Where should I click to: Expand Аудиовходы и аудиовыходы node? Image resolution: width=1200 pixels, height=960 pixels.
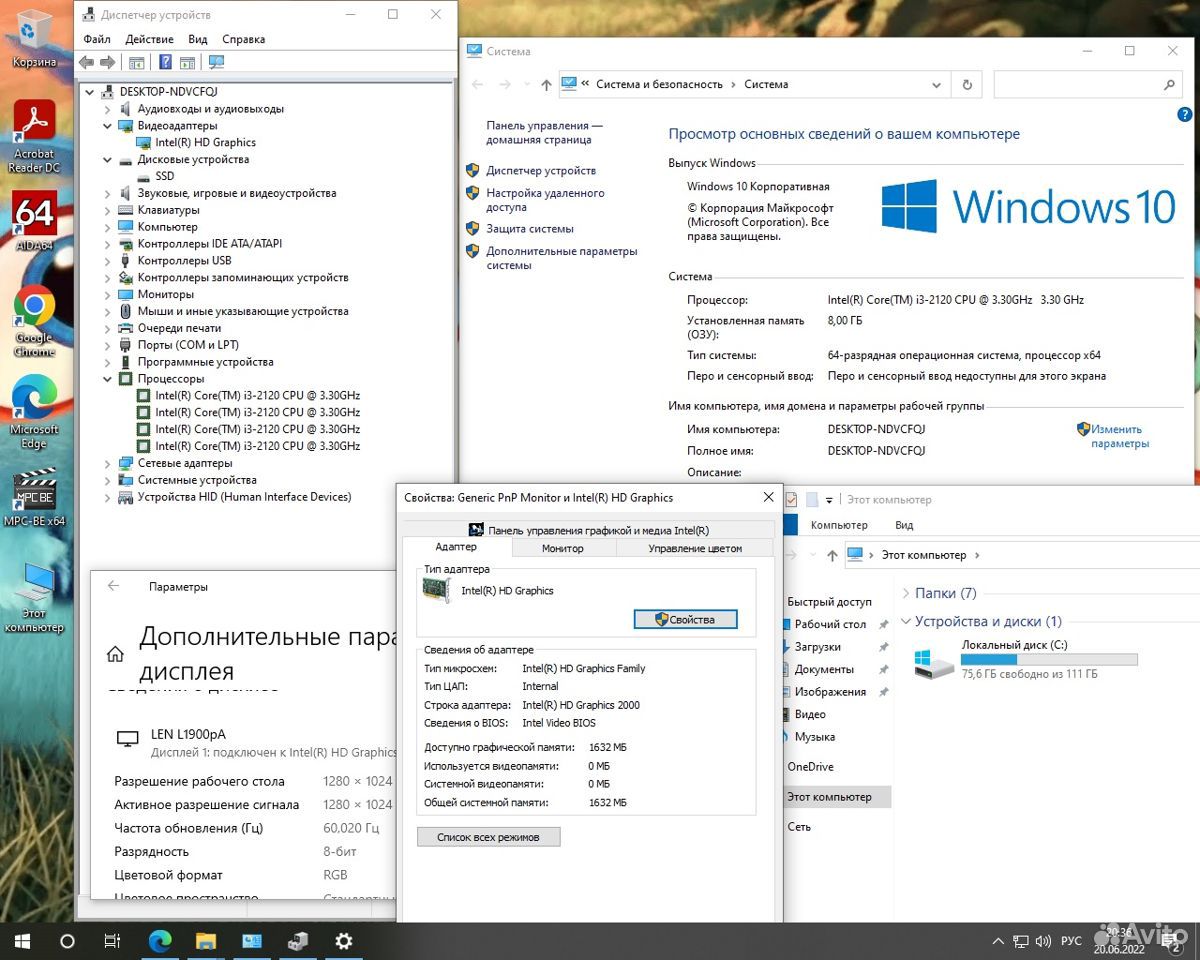click(108, 109)
